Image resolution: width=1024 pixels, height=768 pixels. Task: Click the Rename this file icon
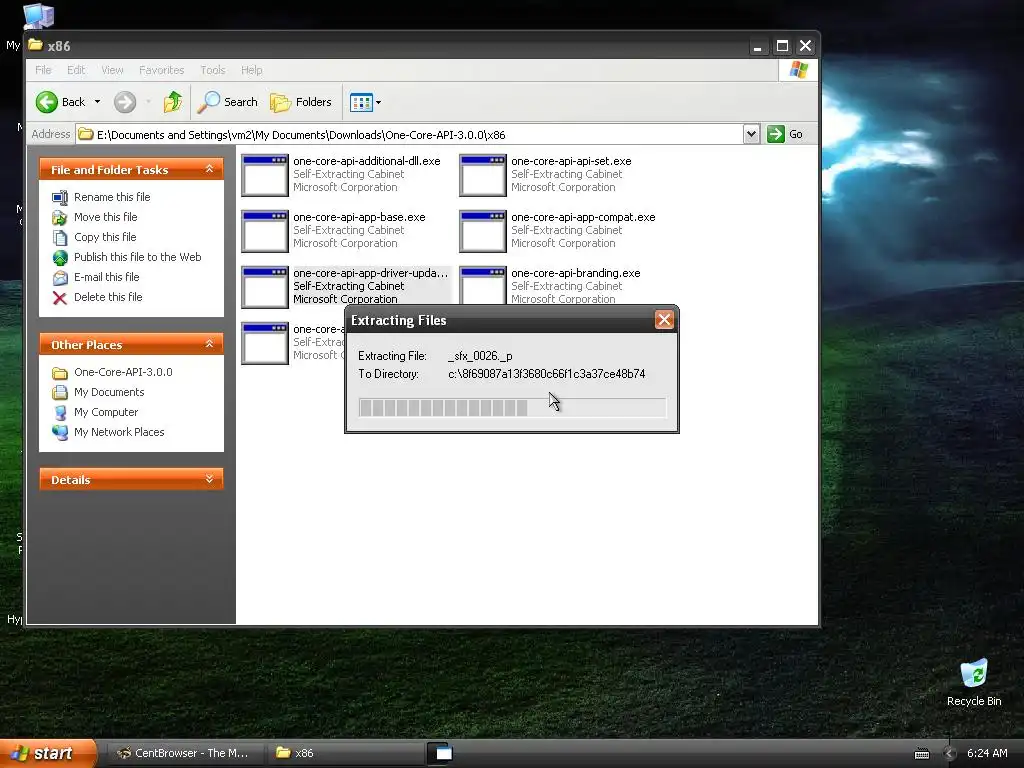[x=60, y=197]
